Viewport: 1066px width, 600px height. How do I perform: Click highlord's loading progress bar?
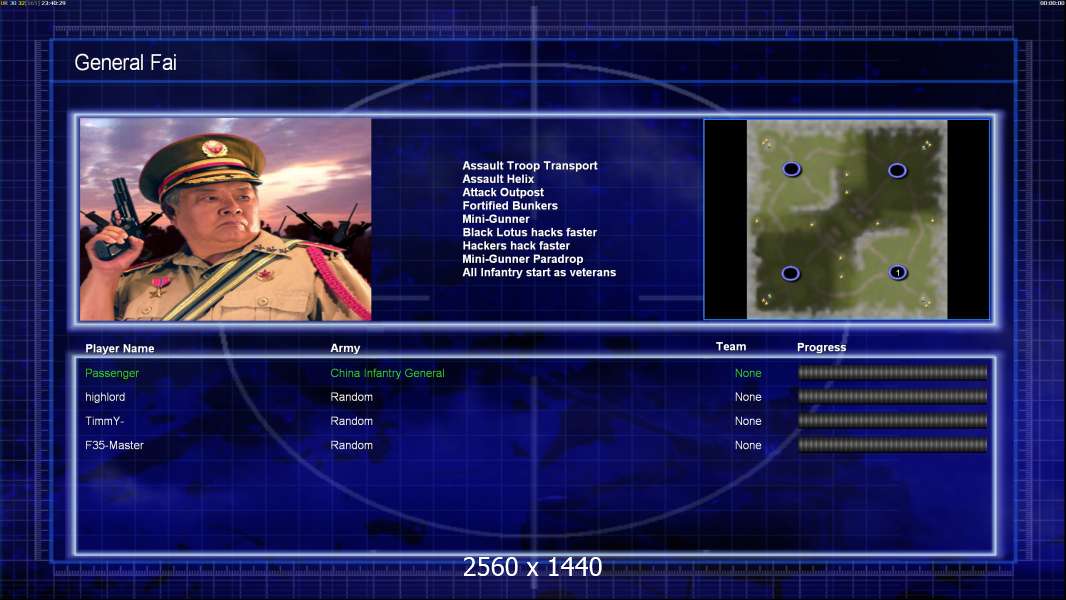pos(892,396)
